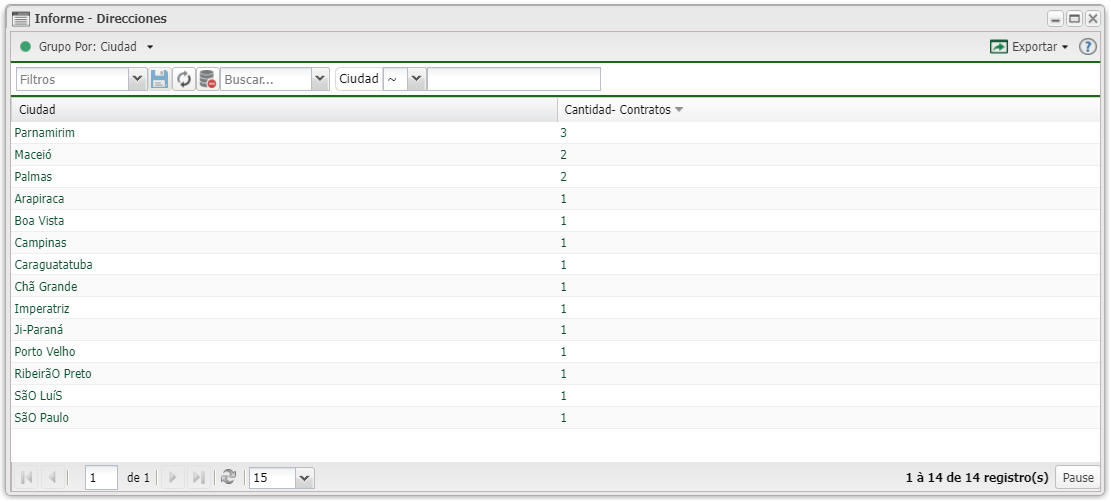The width and height of the screenshot is (1111, 502).
Task: Expand the Buscar combo box
Action: click(x=320, y=79)
